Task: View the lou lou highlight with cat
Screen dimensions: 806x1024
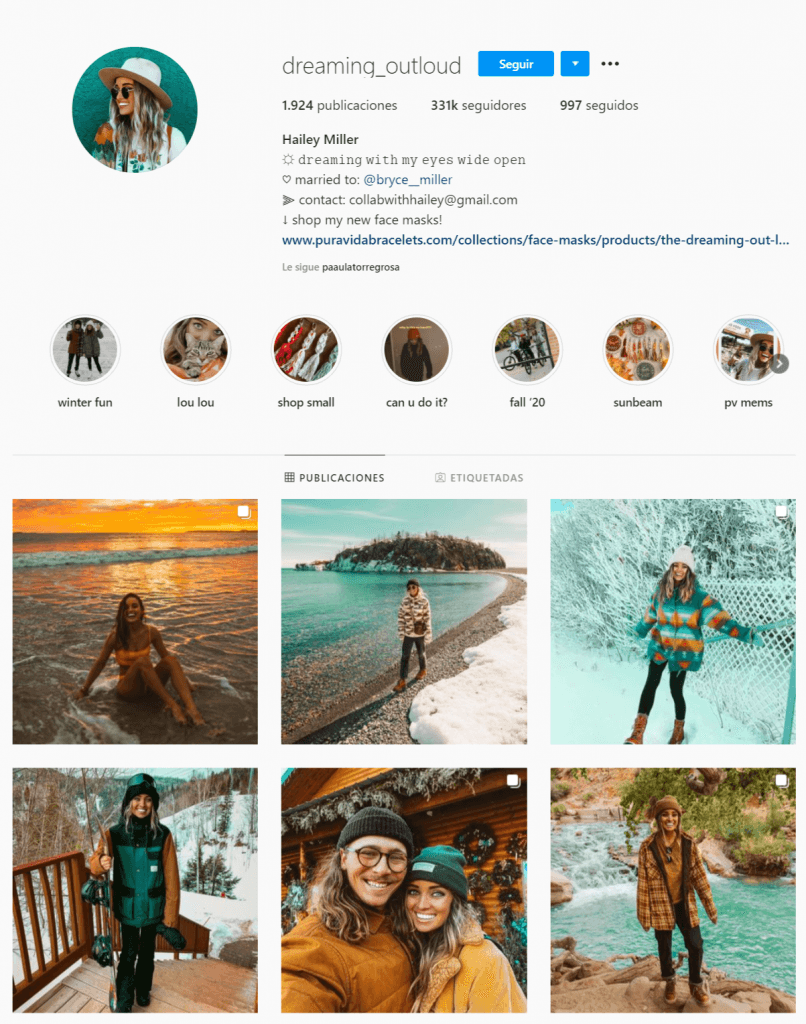Action: tap(195, 350)
